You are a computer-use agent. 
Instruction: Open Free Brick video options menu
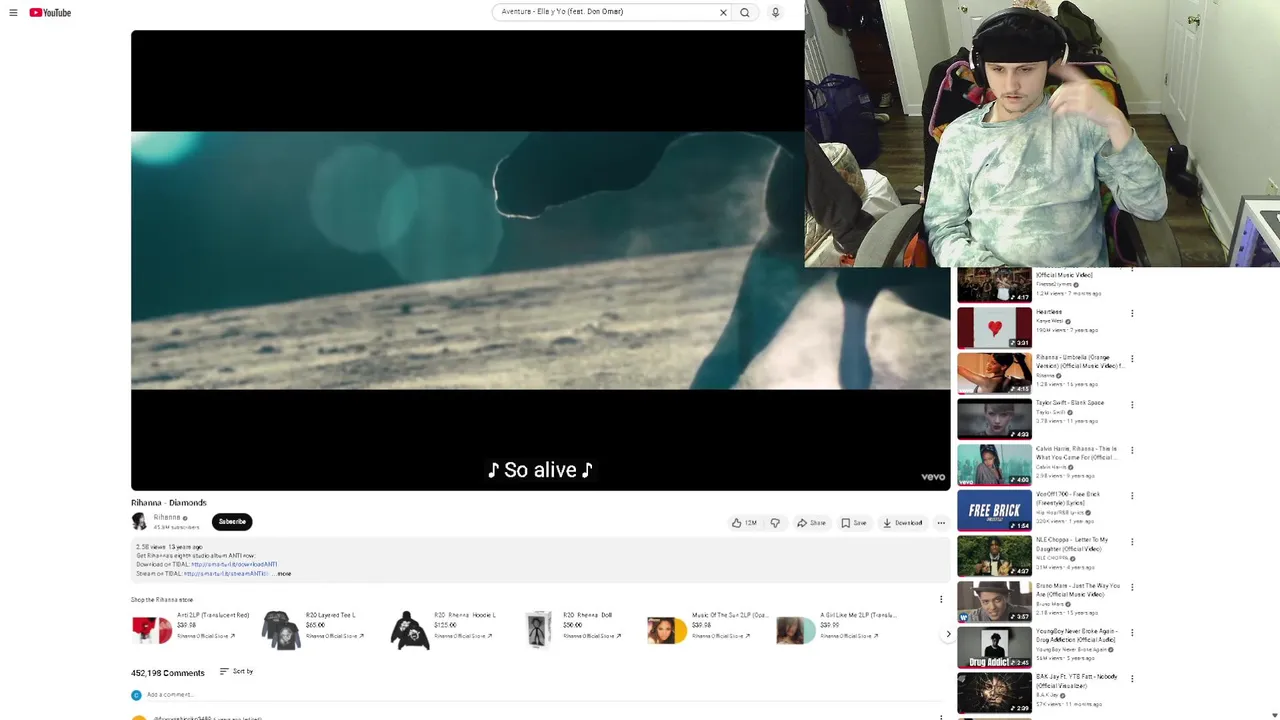tap(1132, 496)
